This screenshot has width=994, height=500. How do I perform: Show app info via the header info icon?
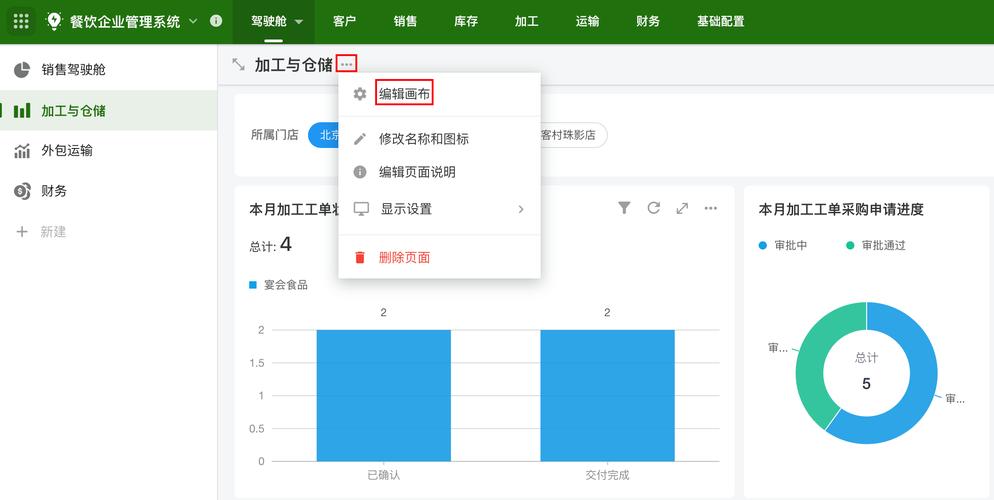point(216,21)
